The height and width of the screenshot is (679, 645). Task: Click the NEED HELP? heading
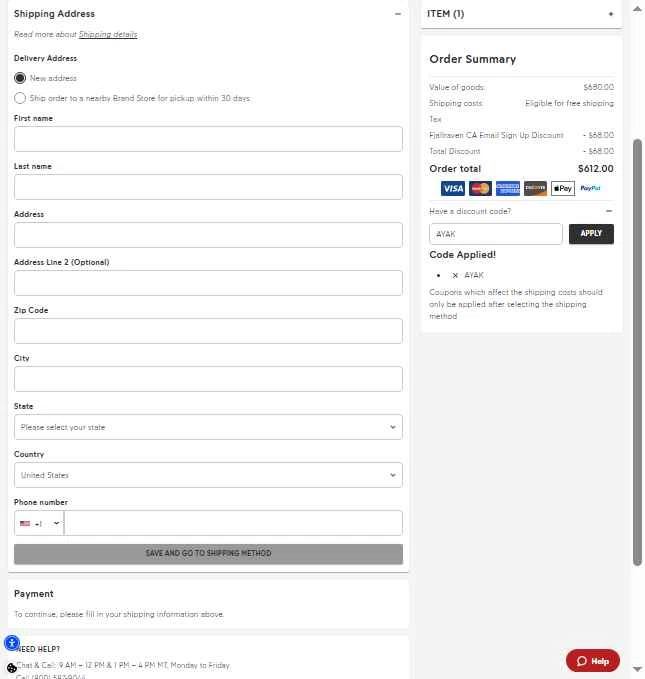click(38, 649)
